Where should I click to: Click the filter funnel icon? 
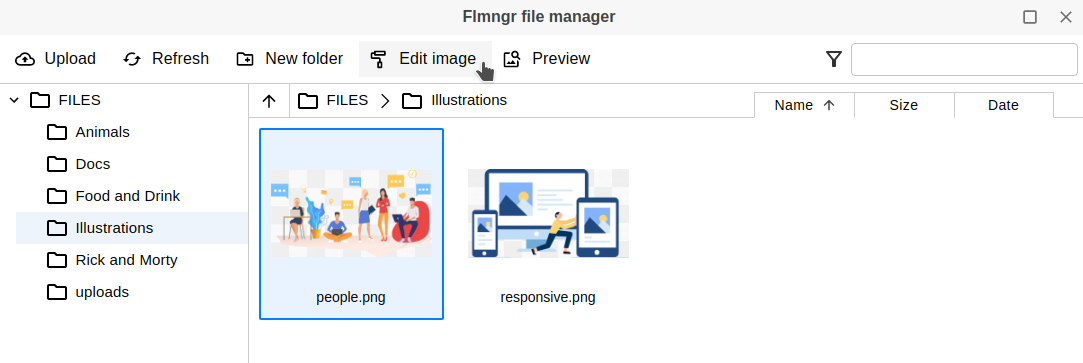click(x=834, y=59)
